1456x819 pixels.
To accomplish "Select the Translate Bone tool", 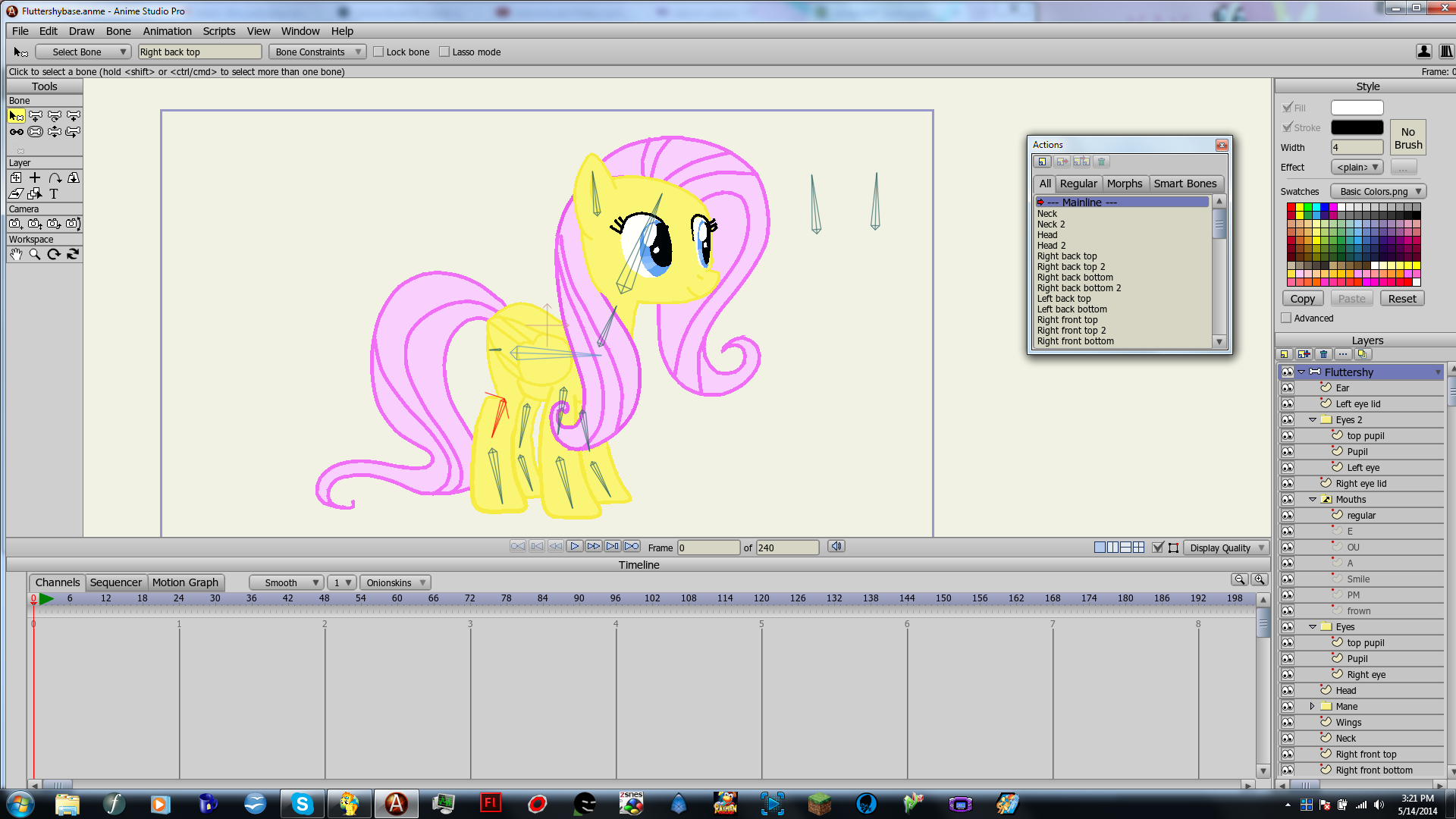I will click(x=35, y=116).
